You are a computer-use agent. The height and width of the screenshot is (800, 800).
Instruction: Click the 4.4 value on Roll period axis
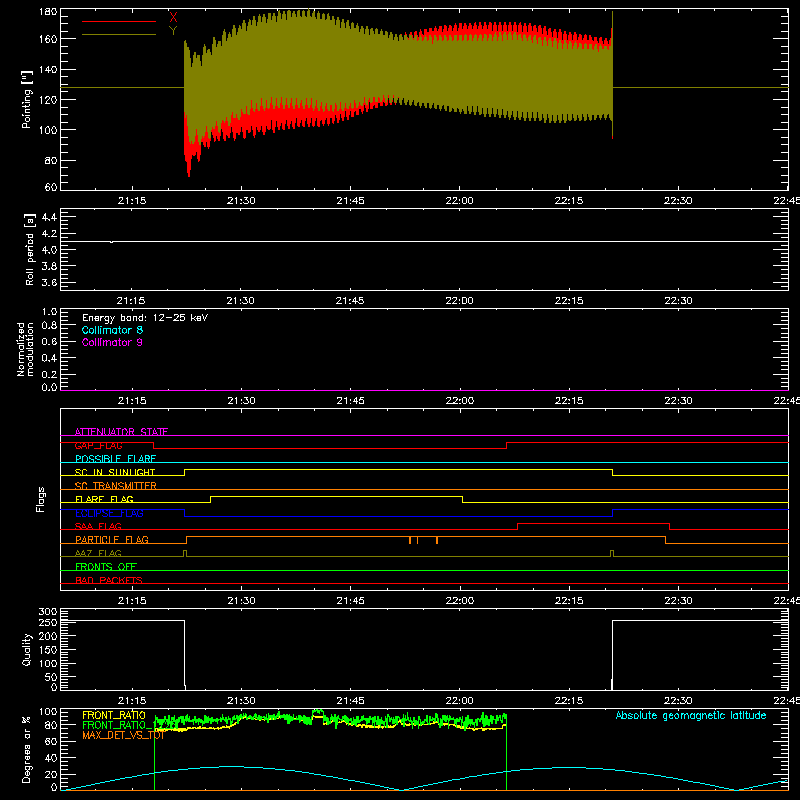[49, 217]
